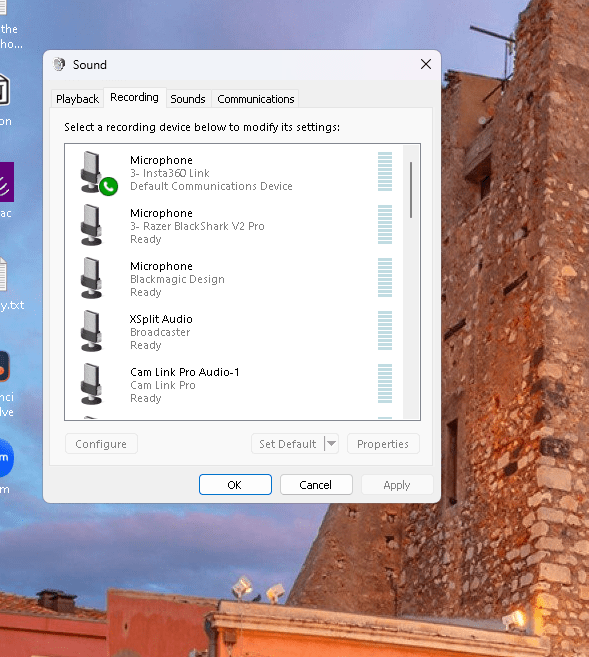Expand the Set Default dropdown arrow
The width and height of the screenshot is (589, 657).
tap(331, 444)
